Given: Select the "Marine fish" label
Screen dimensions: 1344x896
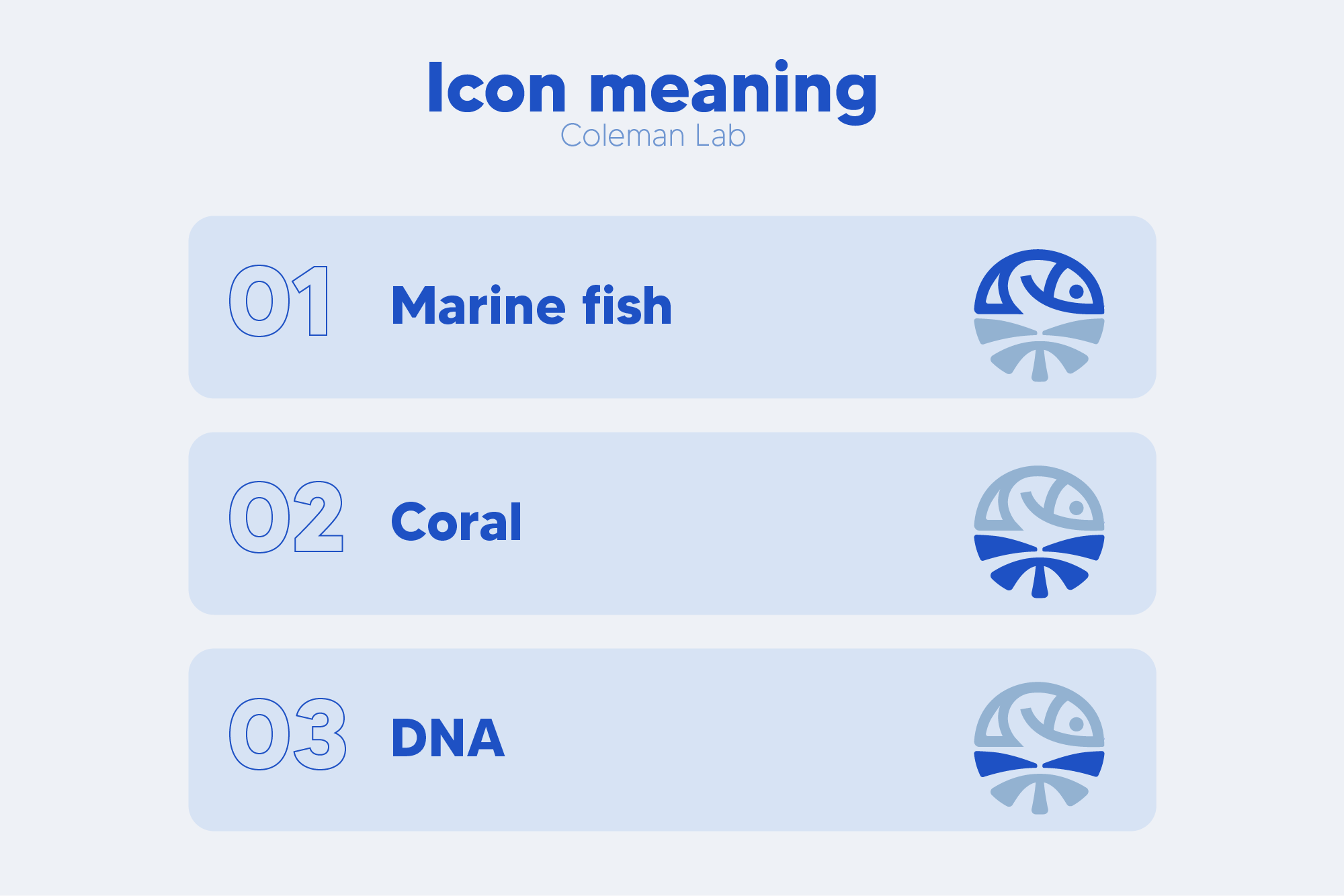Looking at the screenshot, I should click(x=532, y=306).
